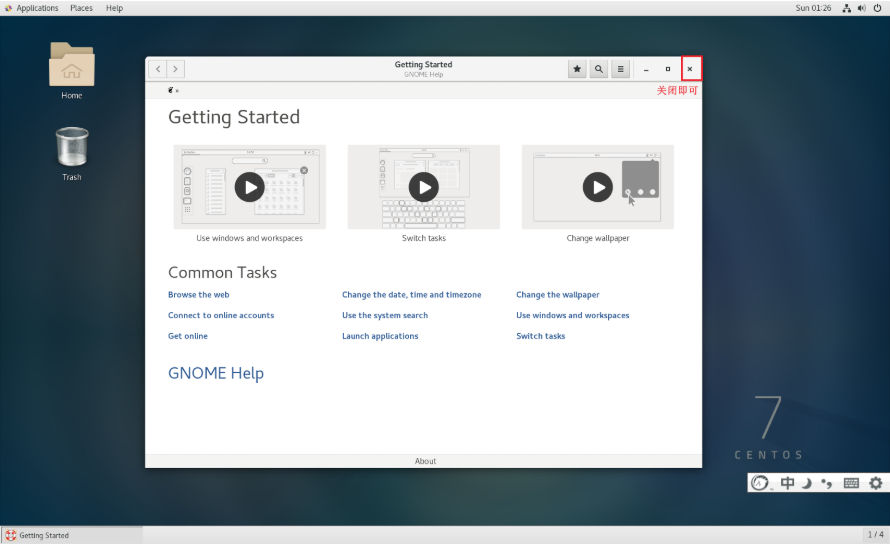Open the Change the wallpaper link
The height and width of the screenshot is (544, 890).
(557, 295)
